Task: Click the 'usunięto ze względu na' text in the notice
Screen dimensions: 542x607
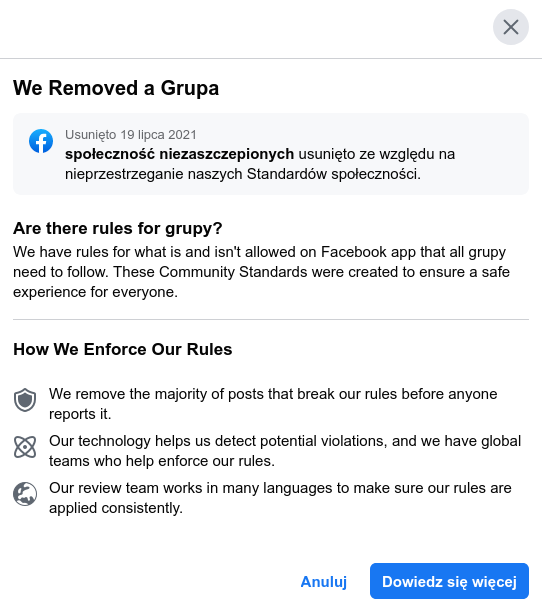Action: tap(377, 154)
